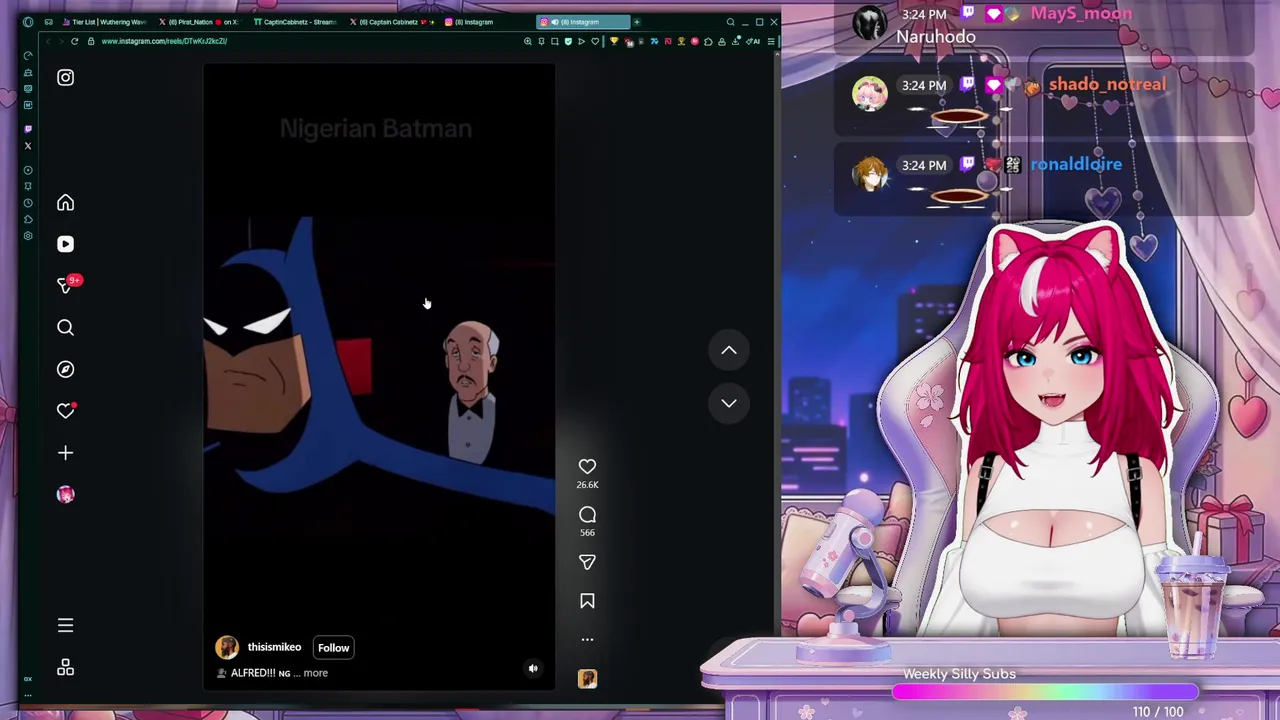Open the Opera menu logo icon
1280x720 pixels.
[28, 22]
